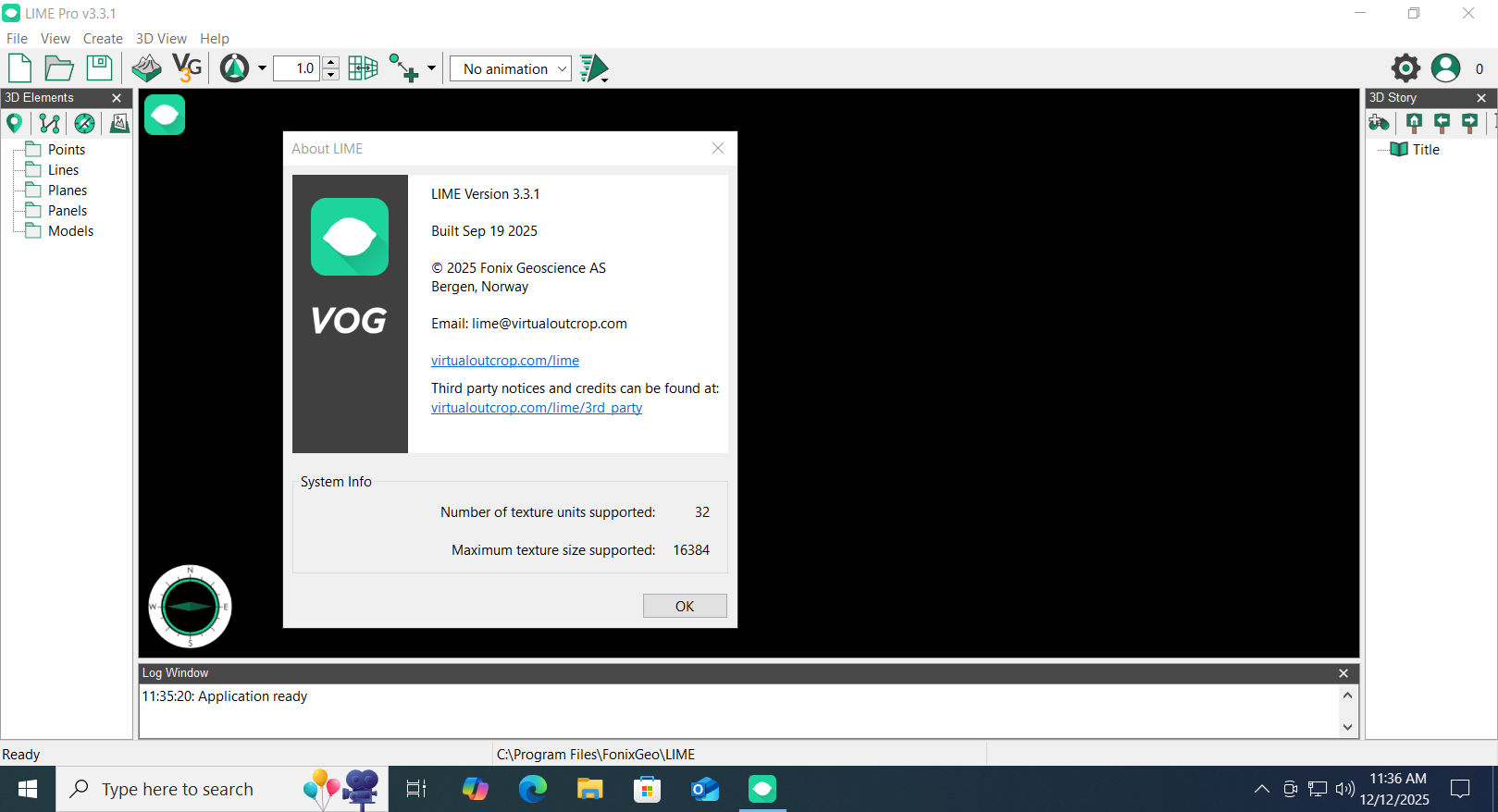Open the No animation combo box
This screenshot has height=812, width=1498.
511,68
